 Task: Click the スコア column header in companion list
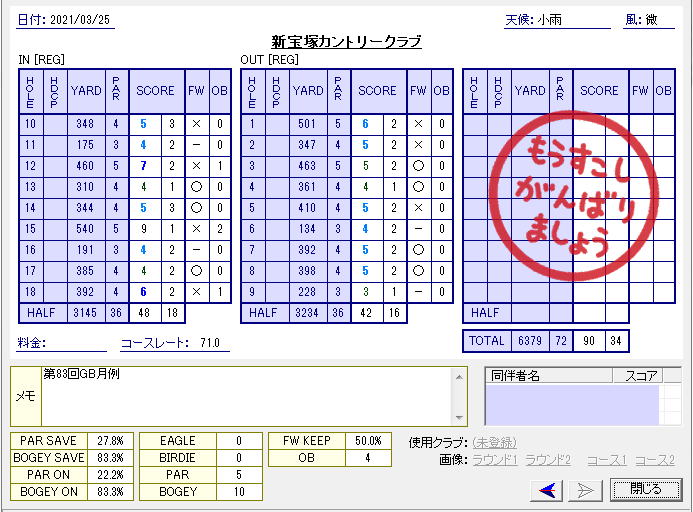[641, 376]
